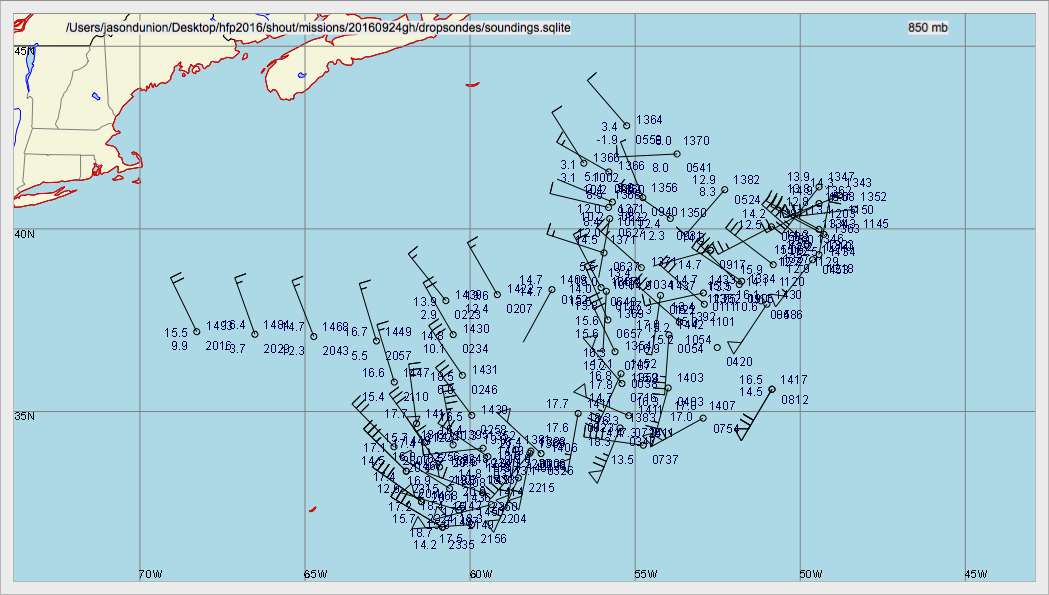Screen dimensions: 1049x595
Task: Click the '9.9' dewpoint value
Action: [x=179, y=346]
